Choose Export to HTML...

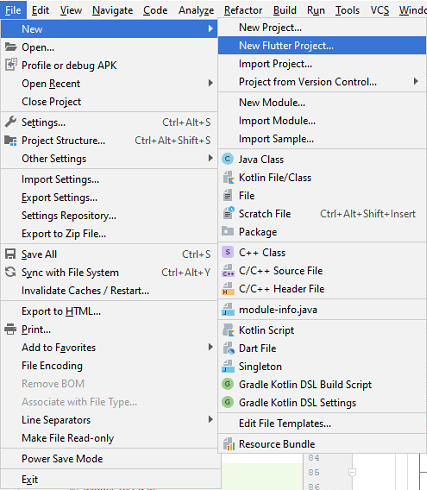tap(109, 311)
